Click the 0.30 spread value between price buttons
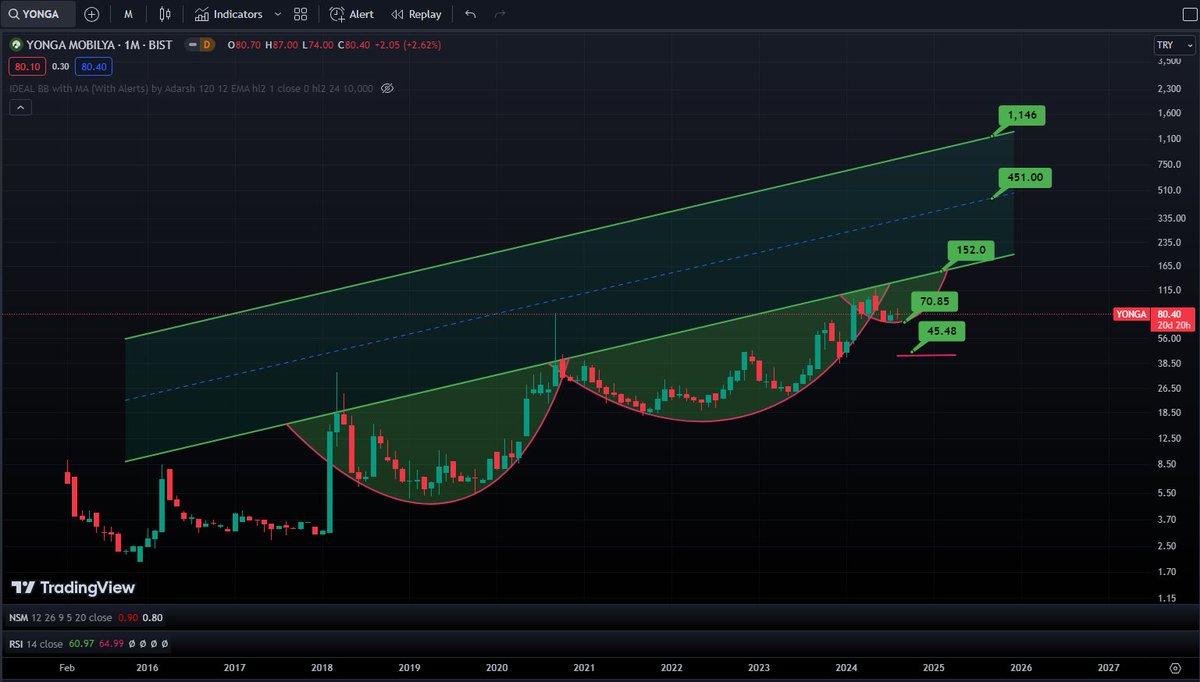This screenshot has width=1200, height=682. tap(59, 66)
